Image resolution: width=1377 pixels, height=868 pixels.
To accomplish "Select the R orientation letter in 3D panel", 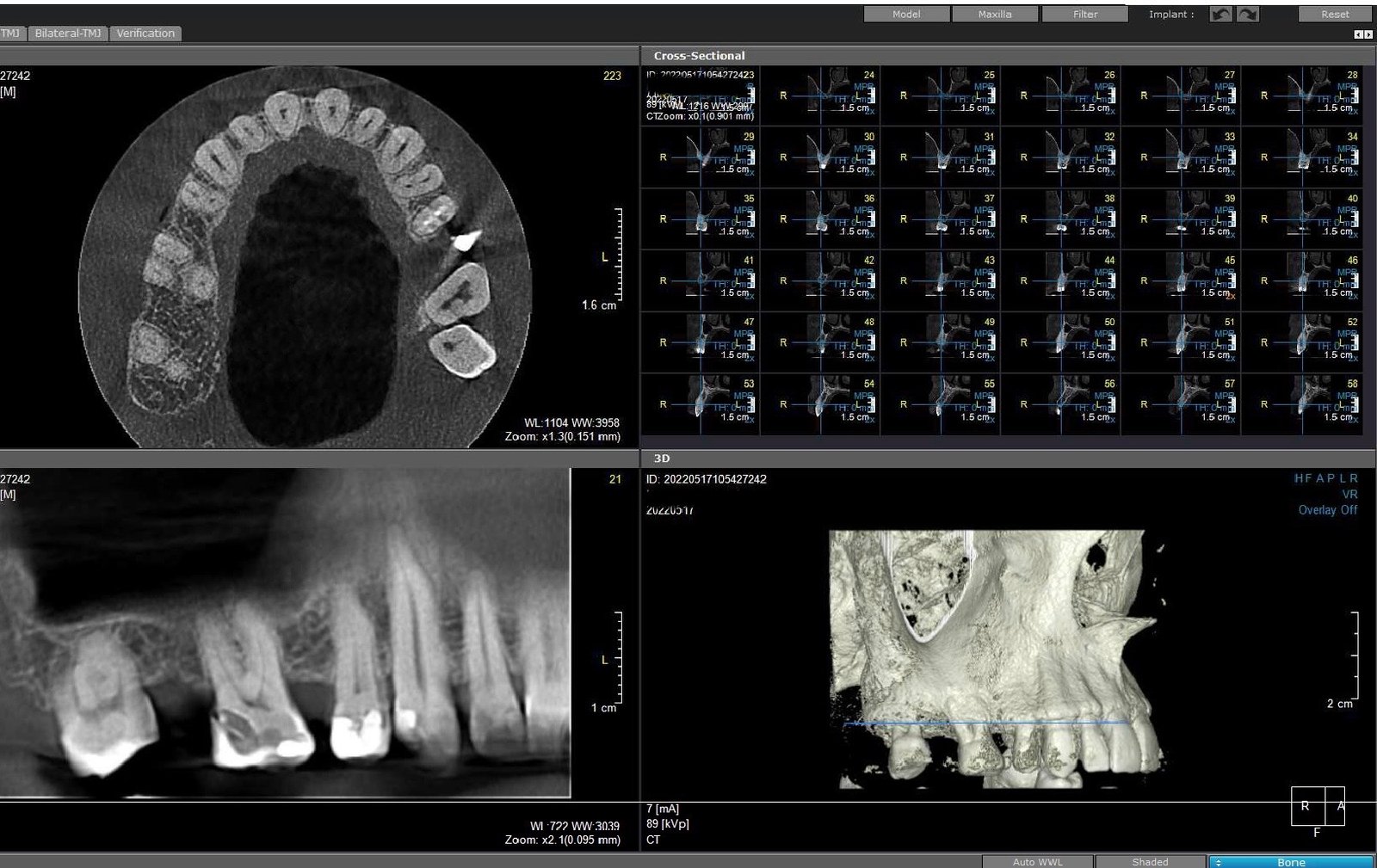I will [1353, 477].
